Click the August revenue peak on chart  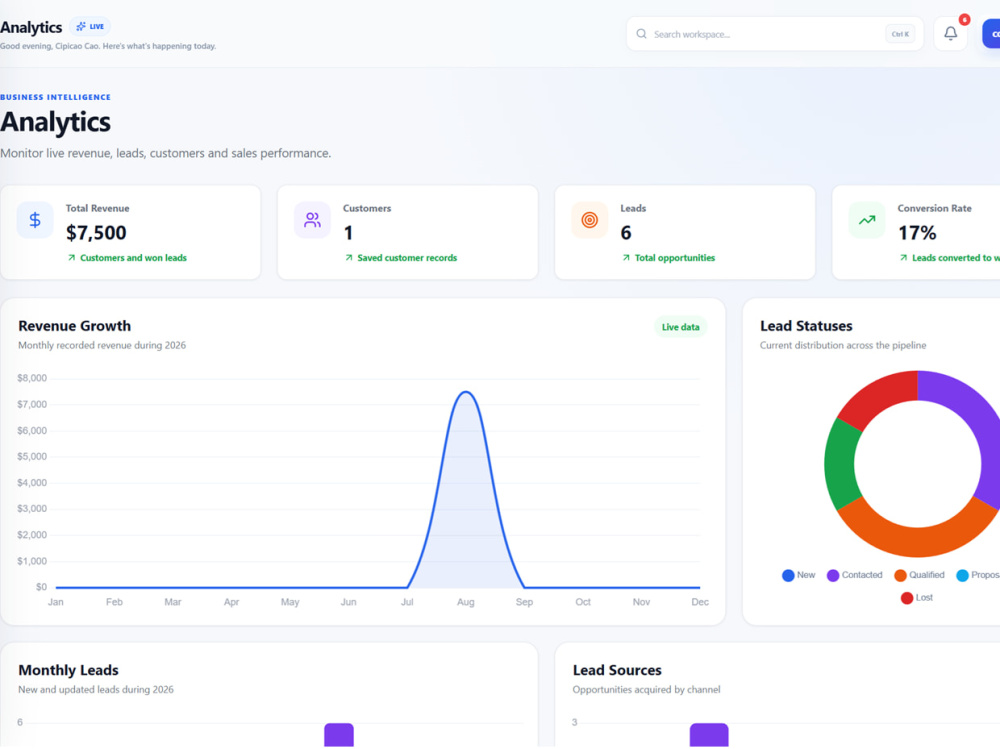click(x=466, y=392)
